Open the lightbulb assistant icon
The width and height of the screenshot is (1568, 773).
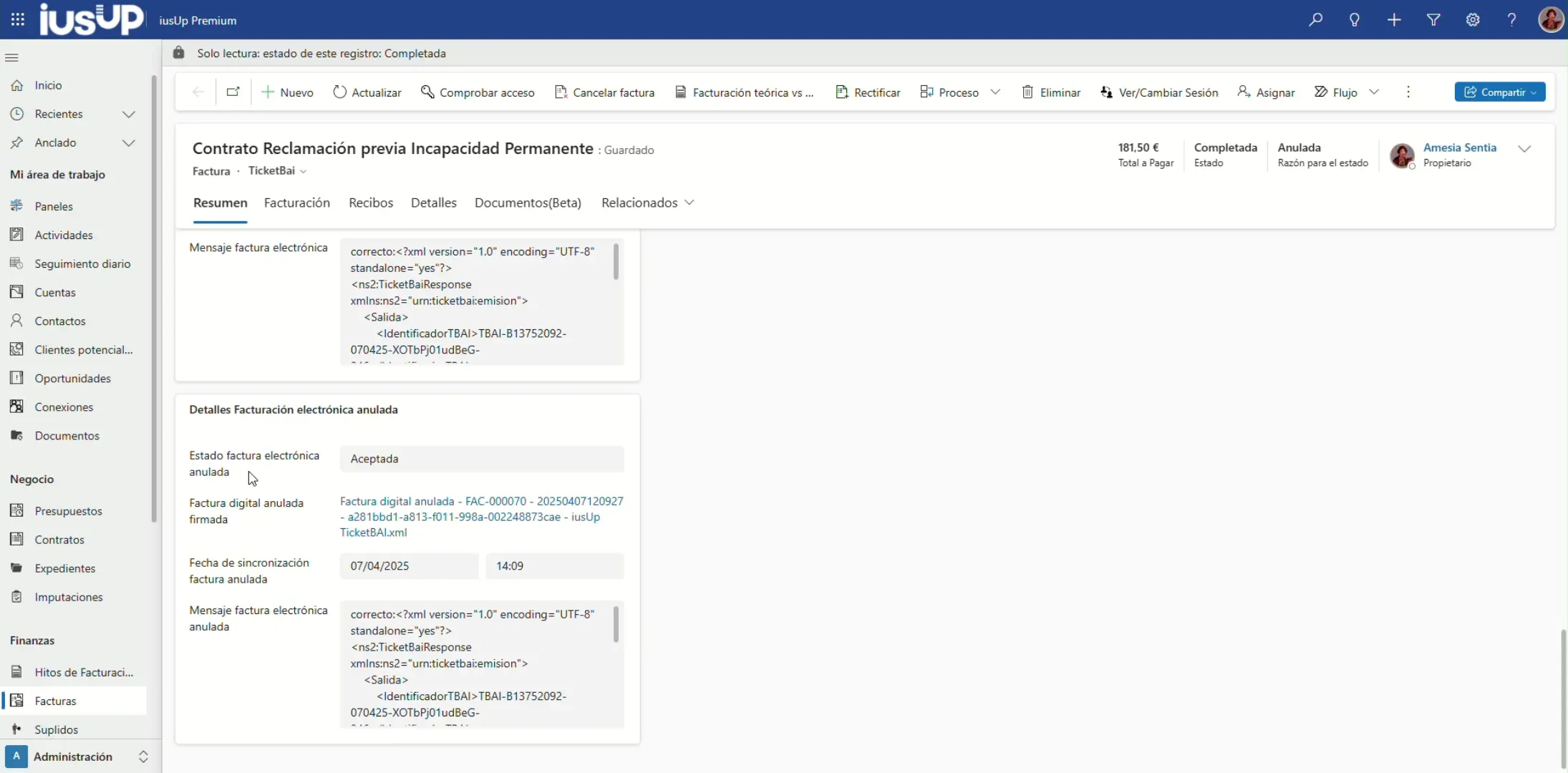pos(1355,20)
